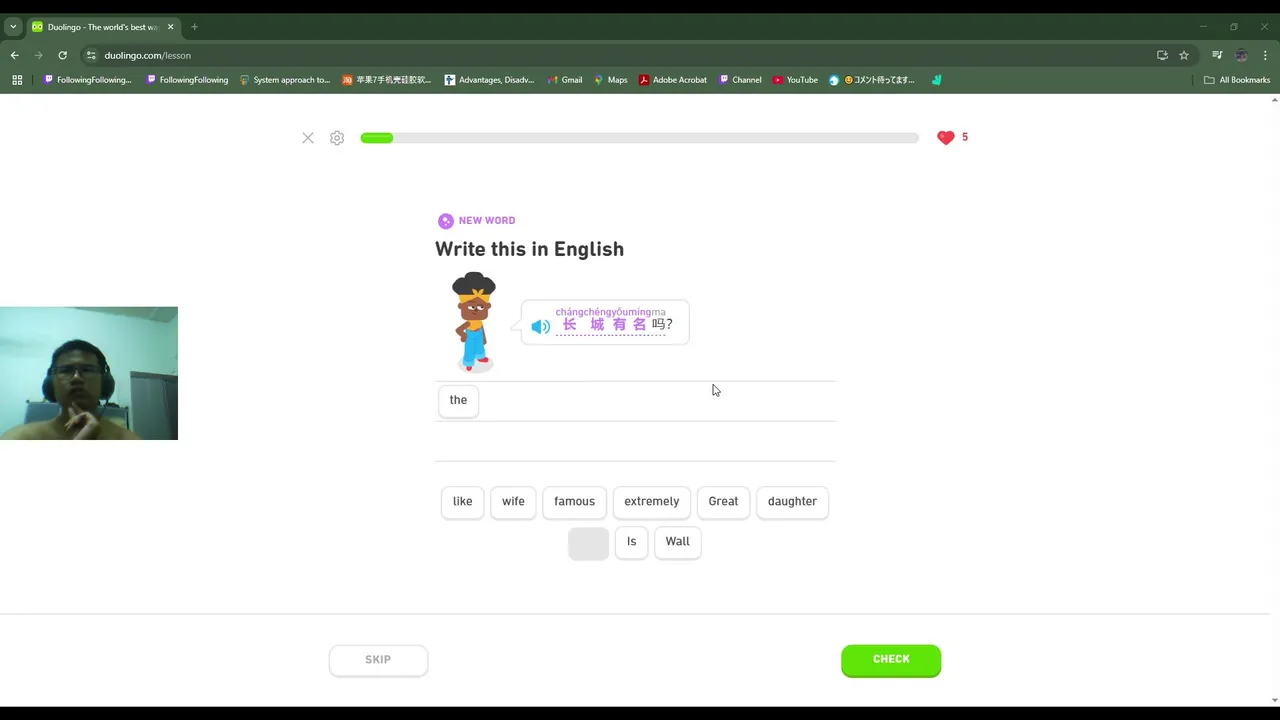Click the Chinese character 城
The height and width of the screenshot is (720, 1280).
[x=597, y=325]
